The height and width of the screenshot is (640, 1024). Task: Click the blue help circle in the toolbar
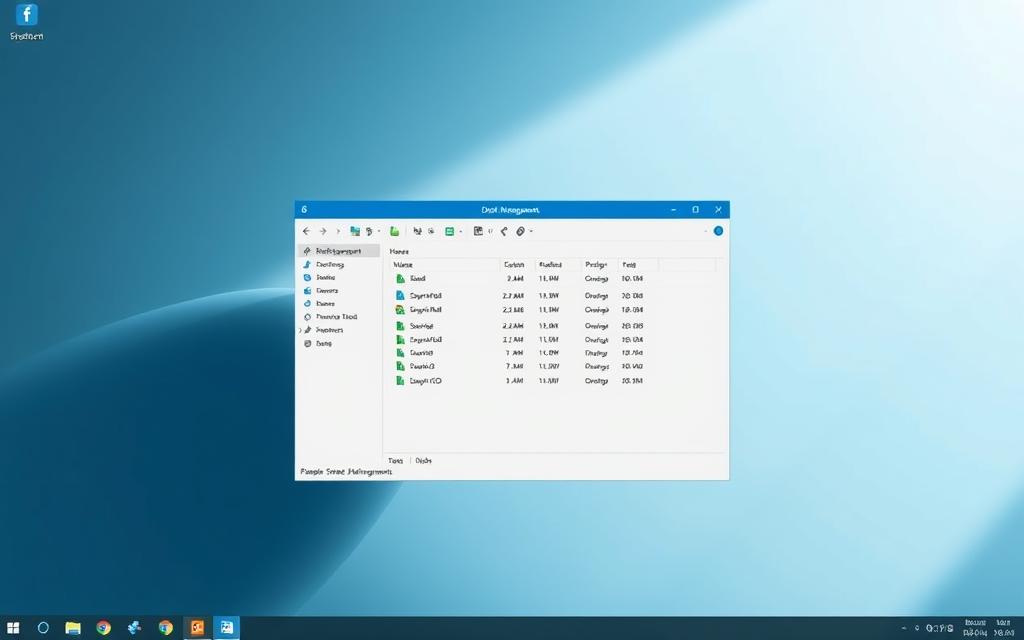point(718,231)
